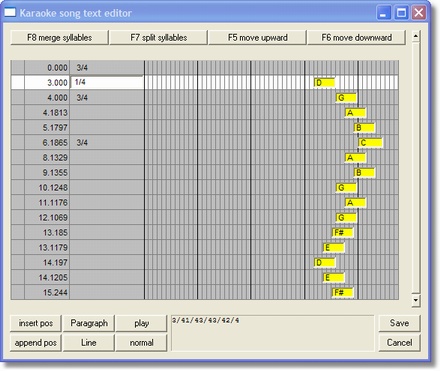Click the 3.000 position cell
The width and height of the screenshot is (440, 371).
47,83
